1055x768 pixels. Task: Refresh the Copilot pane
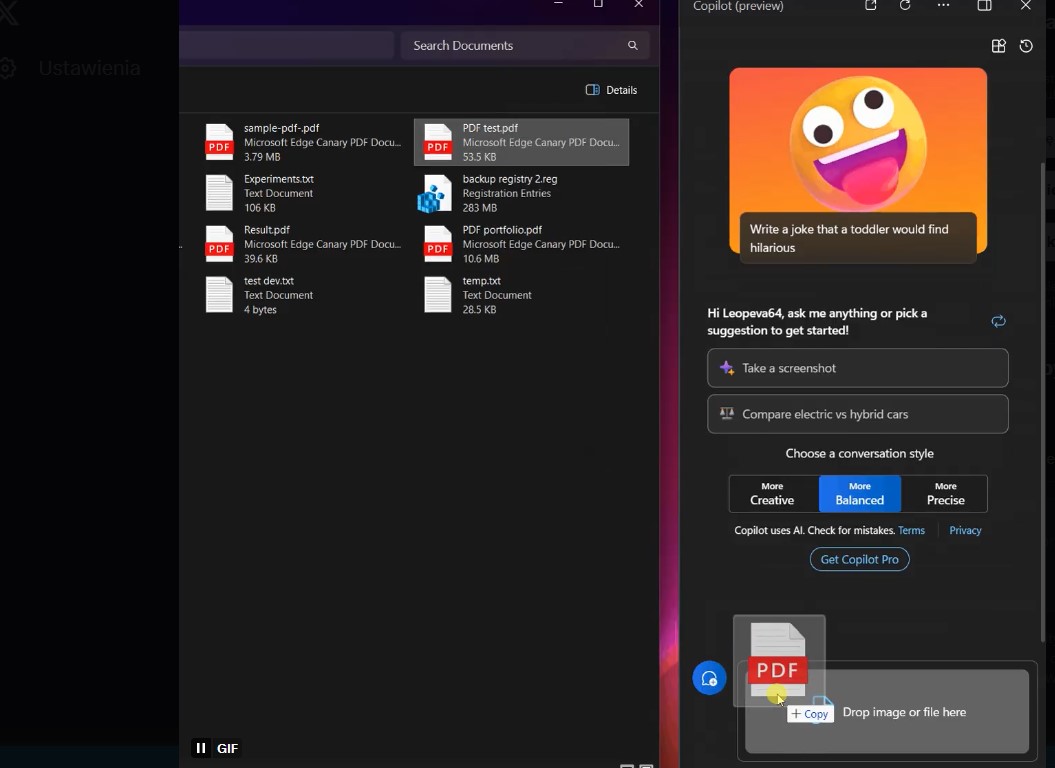(905, 6)
